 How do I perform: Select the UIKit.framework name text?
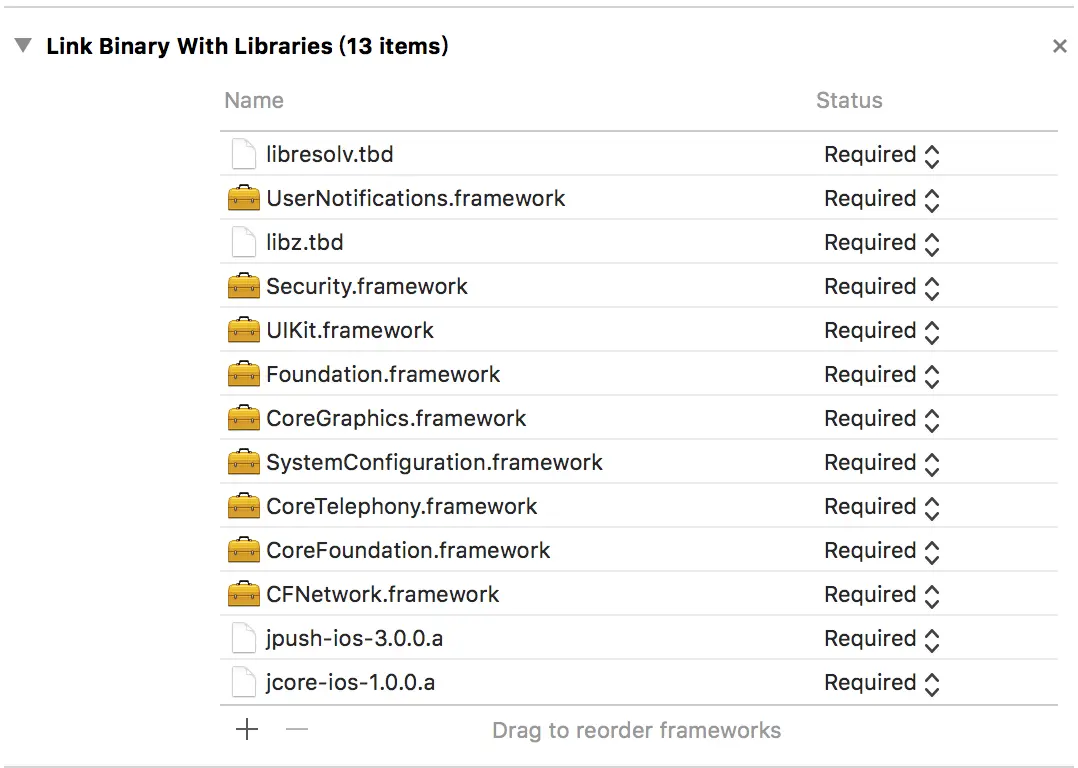click(350, 330)
